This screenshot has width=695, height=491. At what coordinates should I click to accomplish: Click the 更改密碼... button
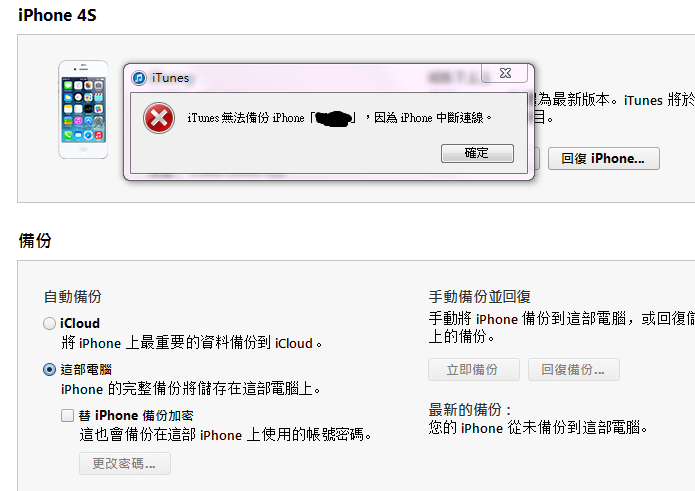125,464
